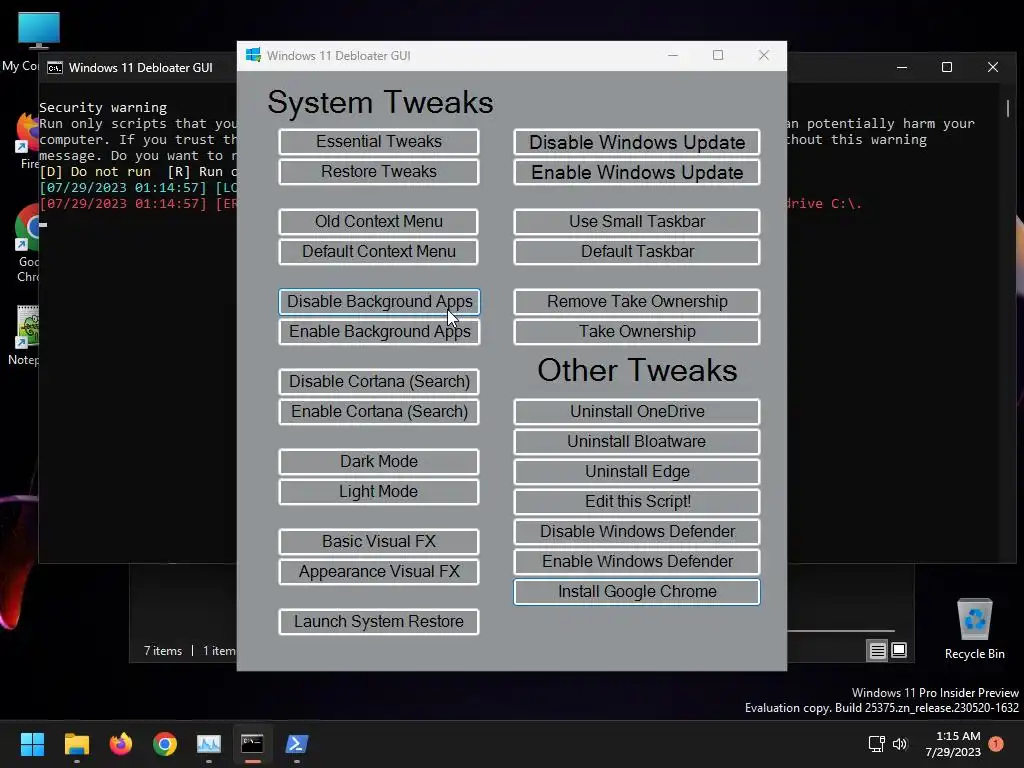The width and height of the screenshot is (1024, 768).
Task: Apply Appearance Visual FX
Action: pyautogui.click(x=379, y=571)
